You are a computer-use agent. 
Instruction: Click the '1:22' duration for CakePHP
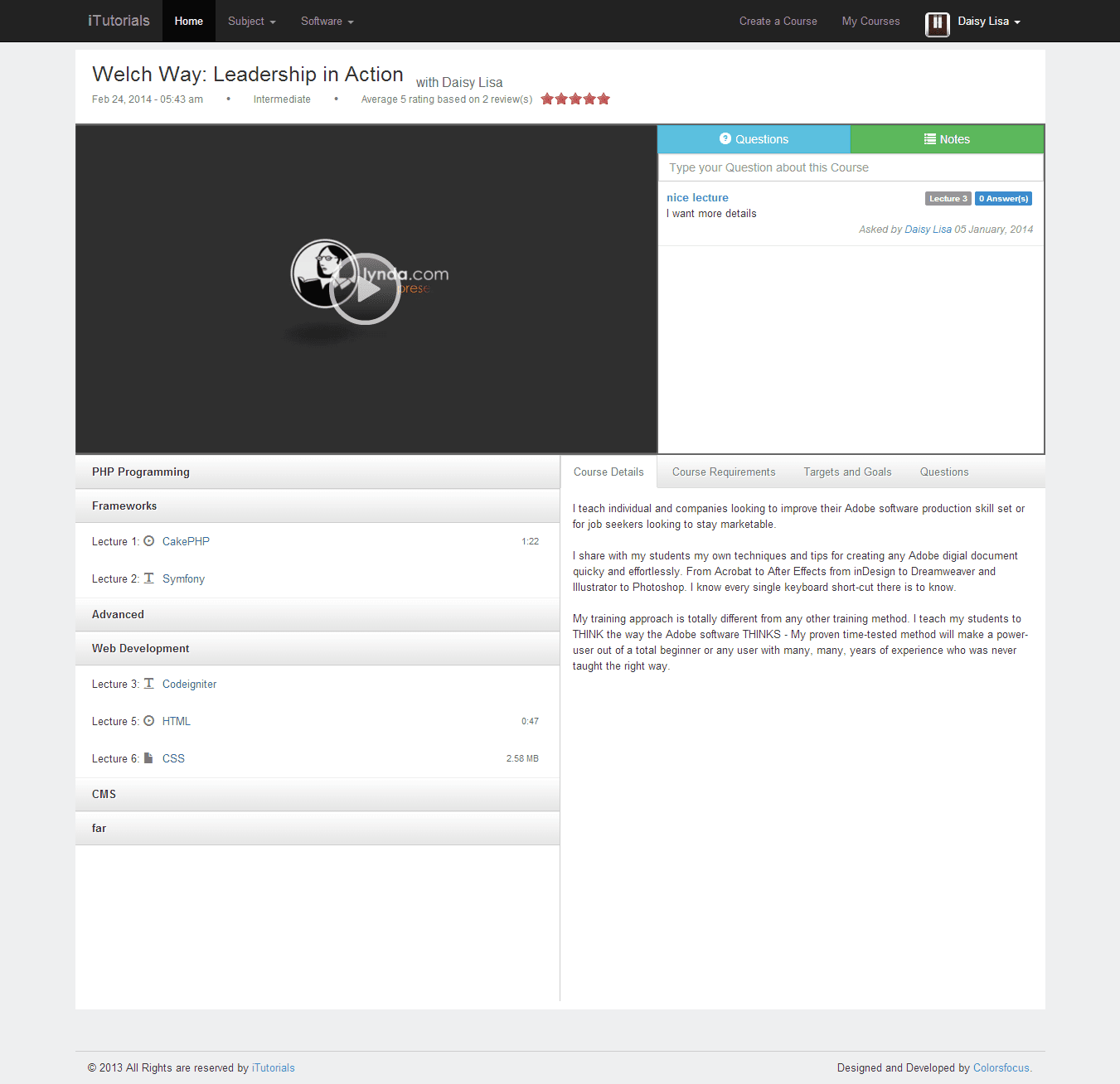pyautogui.click(x=530, y=541)
